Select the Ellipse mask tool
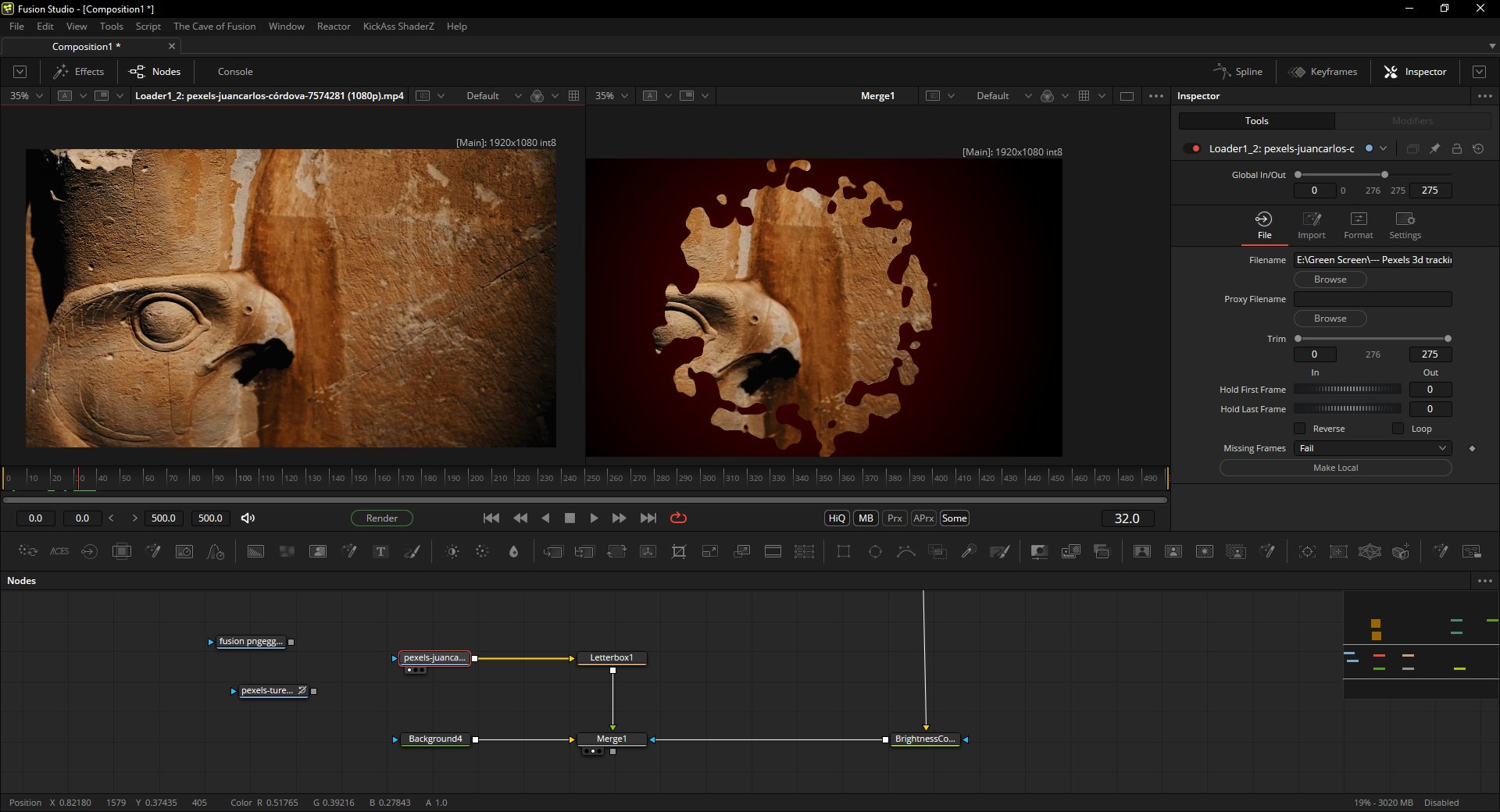The height and width of the screenshot is (812, 1500). pyautogui.click(x=875, y=551)
